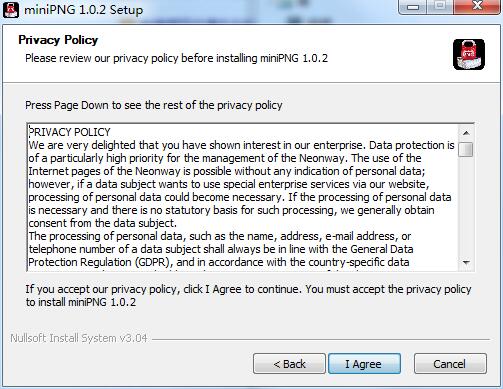This screenshot has height=389, width=503.
Task: Close the miniPNG setup window
Action: pyautogui.click(x=477, y=6)
